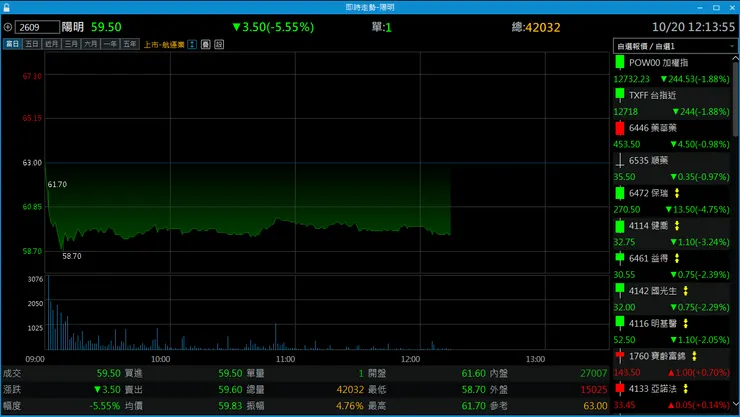740x417 pixels.
Task: Click the yellow marker icon next to 6472 保瑞
Action: click(677, 193)
